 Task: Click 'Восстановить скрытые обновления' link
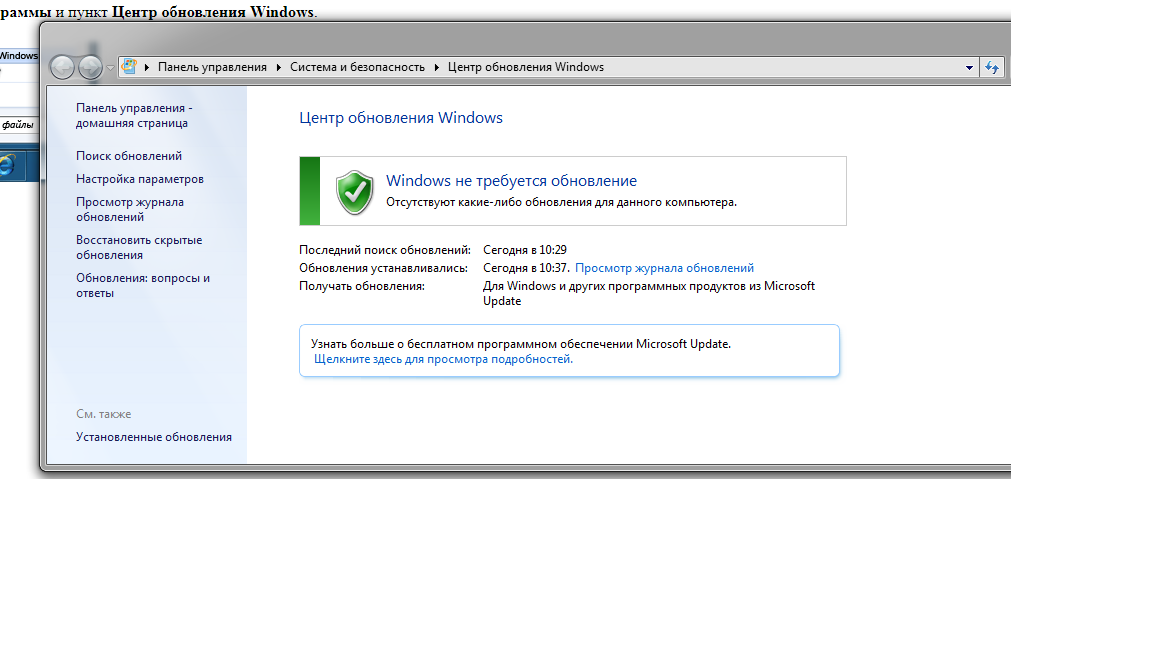tap(139, 247)
